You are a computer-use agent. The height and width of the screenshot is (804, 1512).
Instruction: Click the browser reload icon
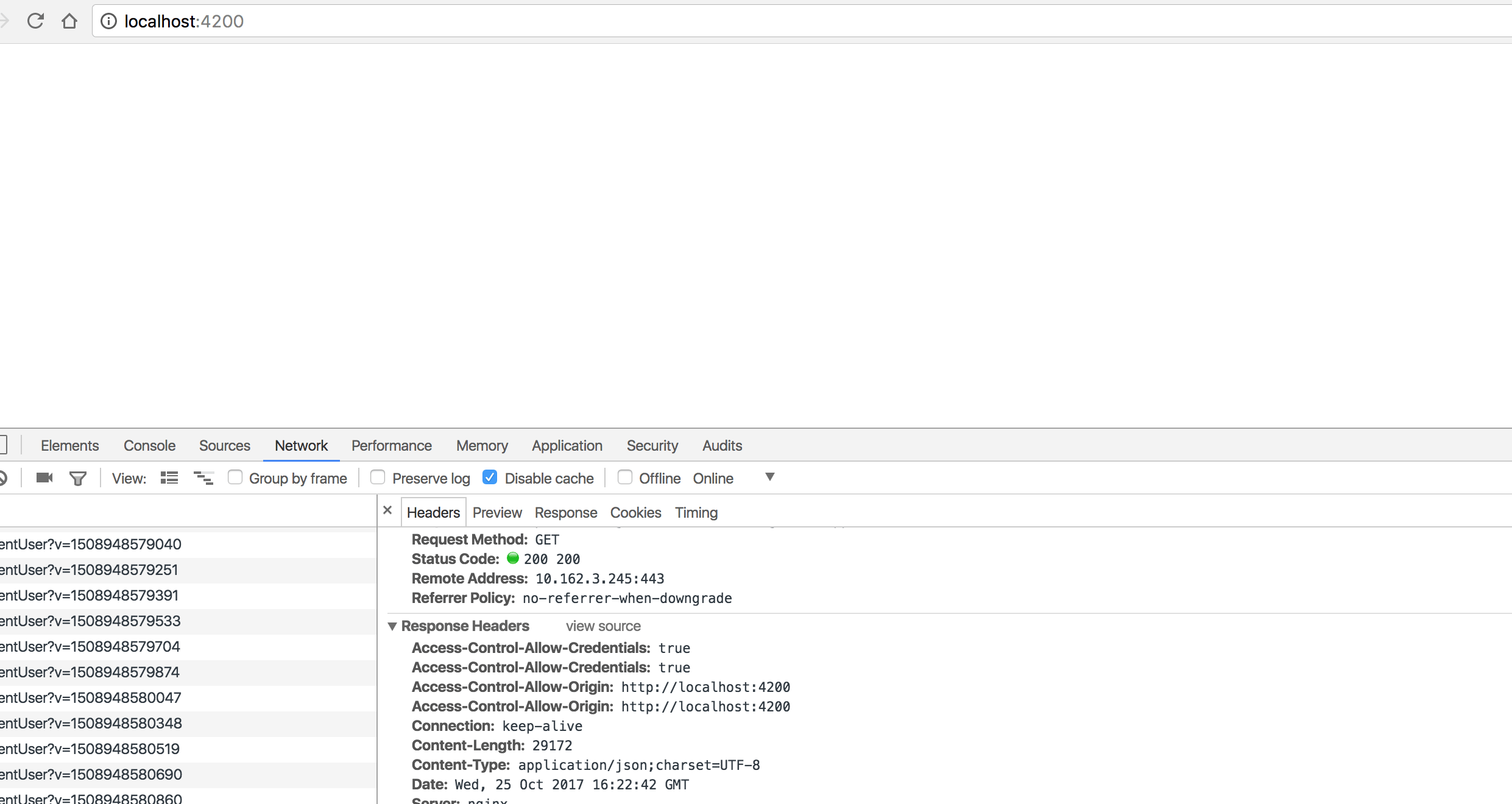pos(35,21)
